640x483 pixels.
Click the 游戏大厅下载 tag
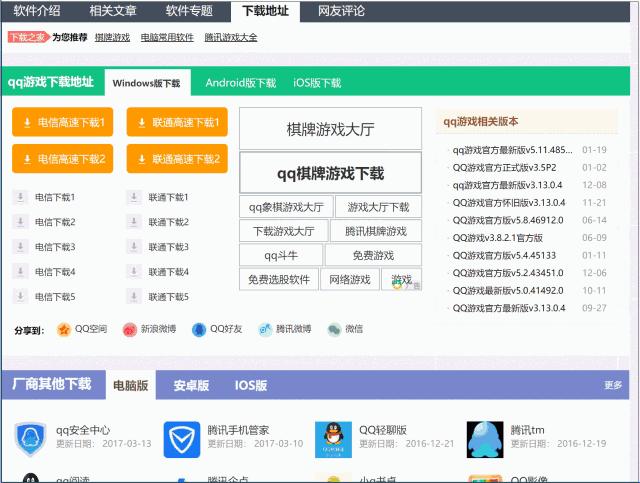pos(378,207)
